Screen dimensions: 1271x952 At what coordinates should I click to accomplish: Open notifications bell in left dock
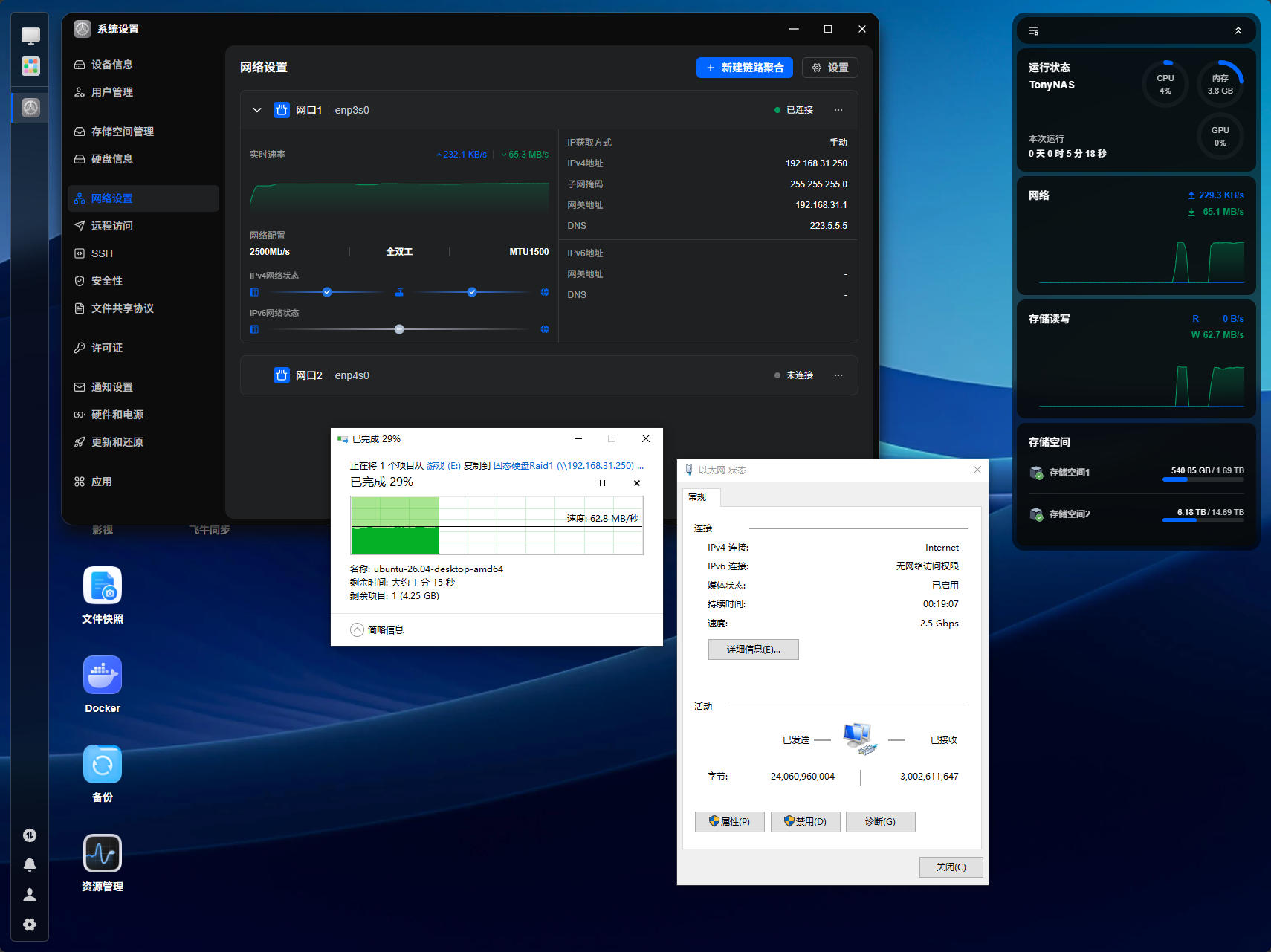[30, 864]
